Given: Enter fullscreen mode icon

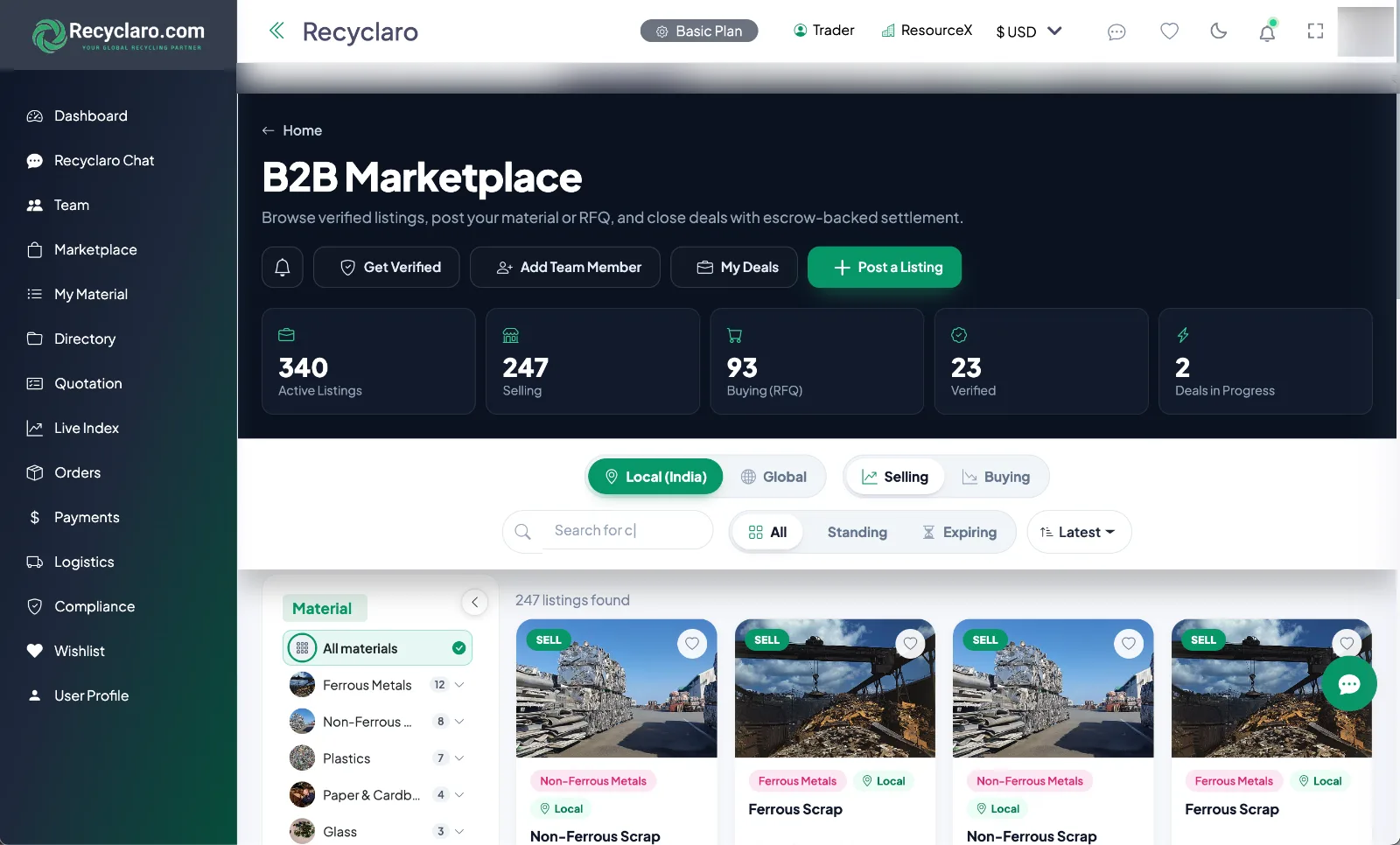Looking at the screenshot, I should coord(1315,31).
